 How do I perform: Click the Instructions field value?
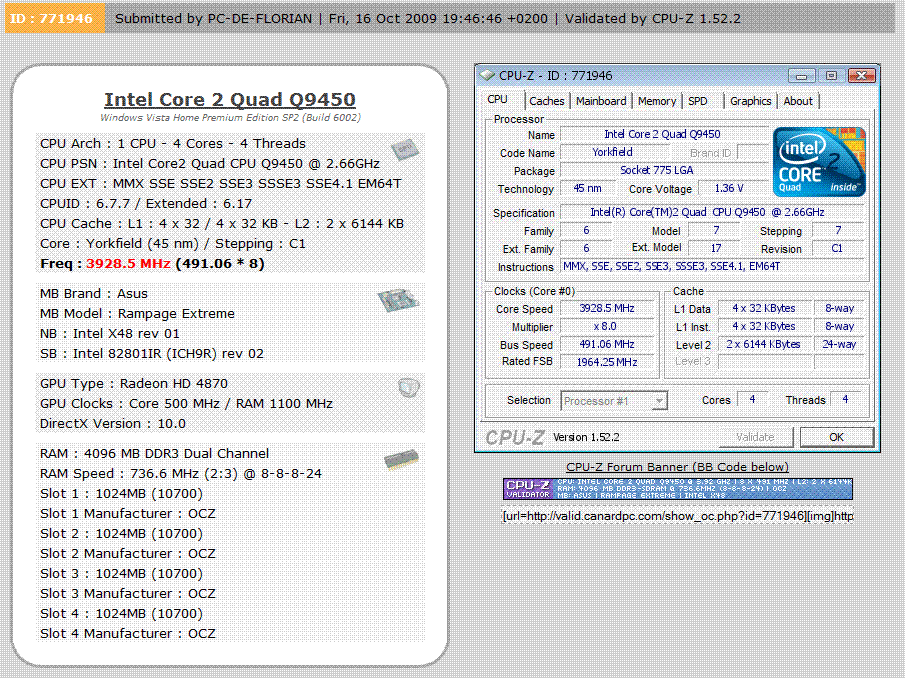pyautogui.click(x=713, y=267)
